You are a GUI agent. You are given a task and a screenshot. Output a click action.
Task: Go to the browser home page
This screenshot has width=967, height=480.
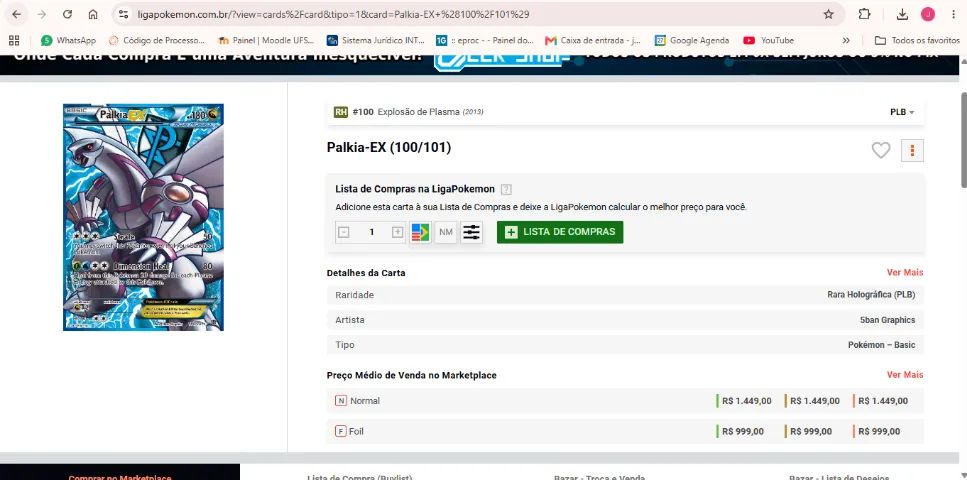(93, 14)
